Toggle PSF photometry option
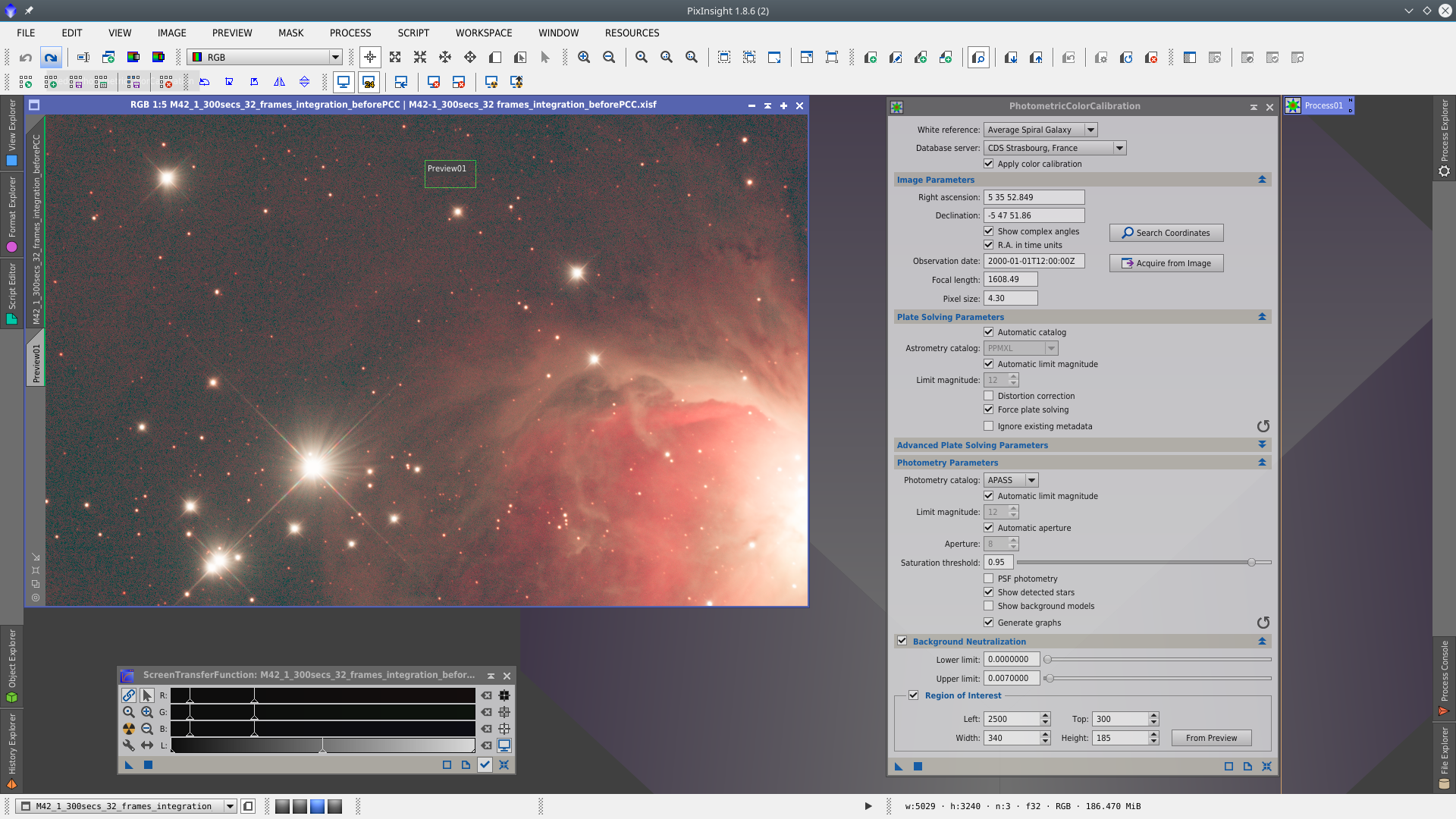The width and height of the screenshot is (1456, 819). coord(989,579)
